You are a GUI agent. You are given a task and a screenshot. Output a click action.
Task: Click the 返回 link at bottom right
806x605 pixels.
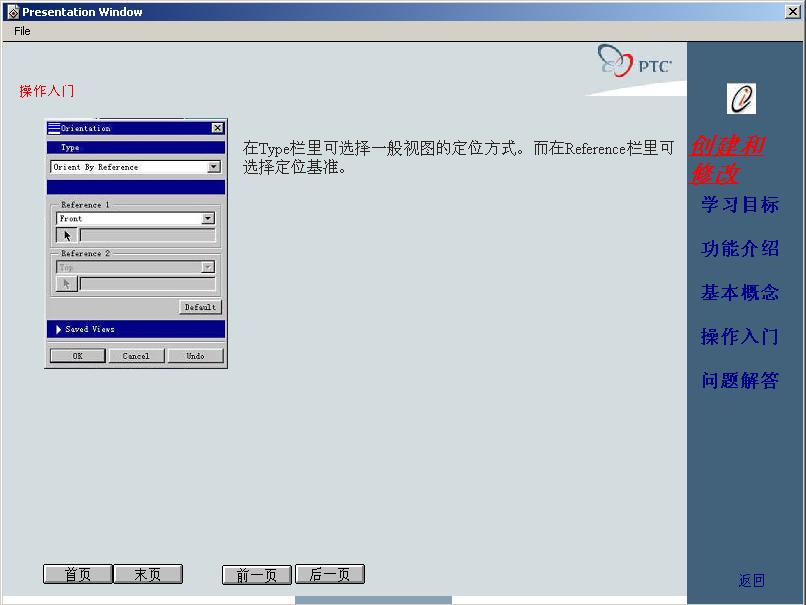click(x=752, y=580)
